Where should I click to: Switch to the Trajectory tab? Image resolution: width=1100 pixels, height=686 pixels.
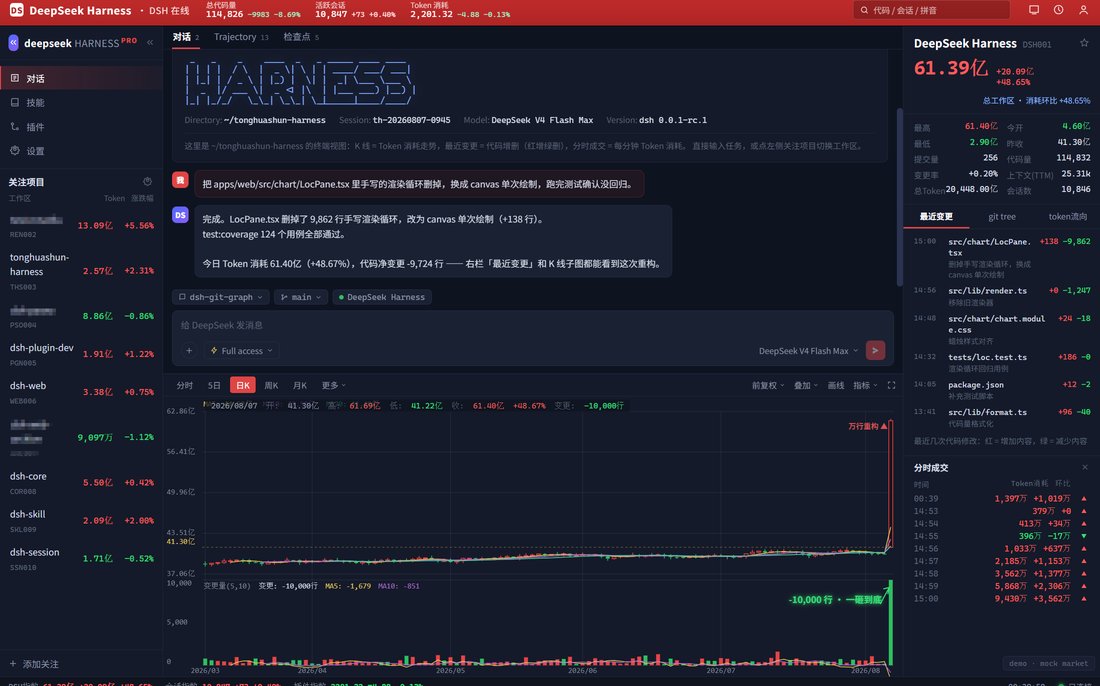pos(241,37)
